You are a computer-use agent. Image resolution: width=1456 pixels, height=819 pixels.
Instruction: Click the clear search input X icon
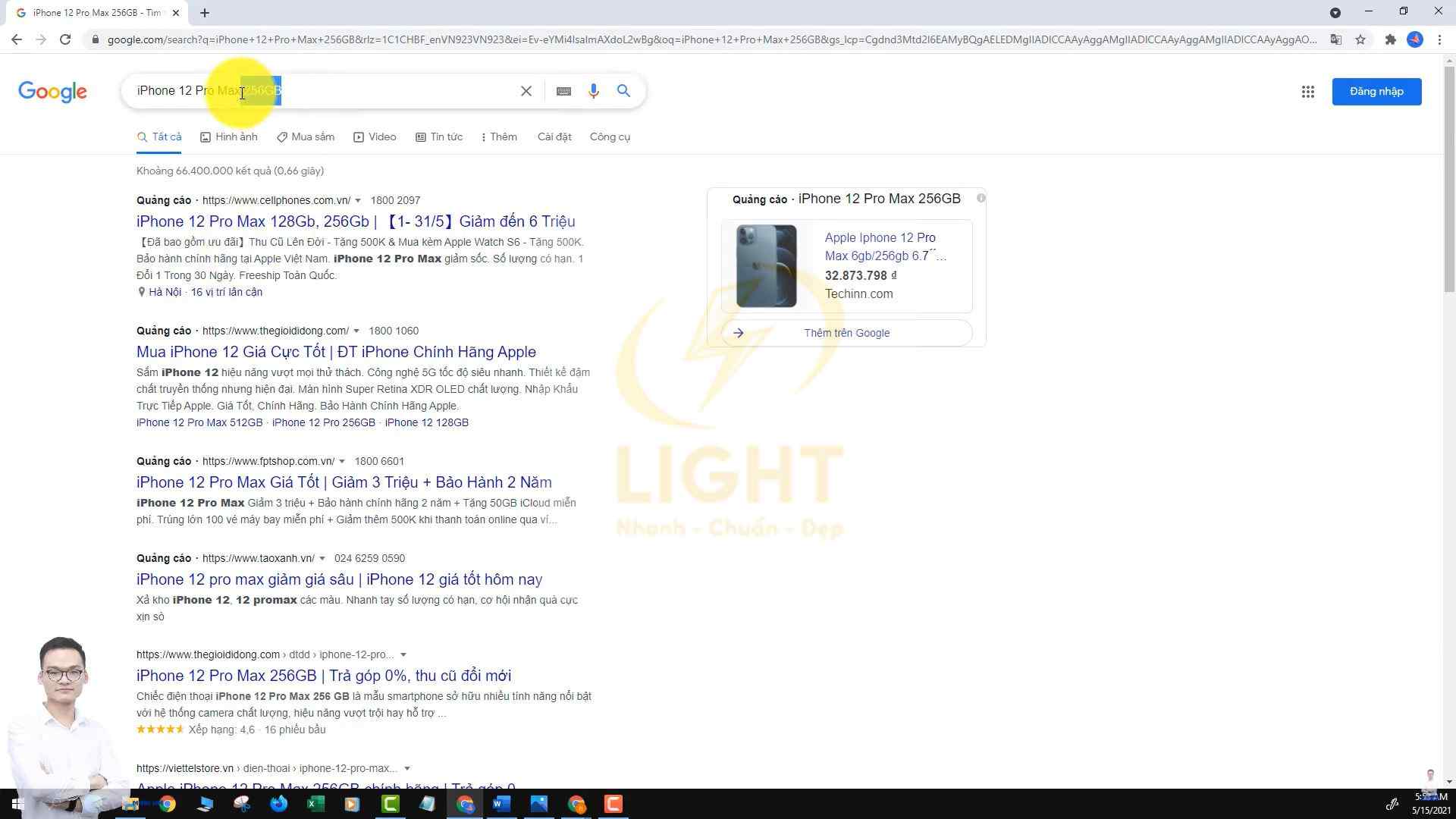coord(526,91)
